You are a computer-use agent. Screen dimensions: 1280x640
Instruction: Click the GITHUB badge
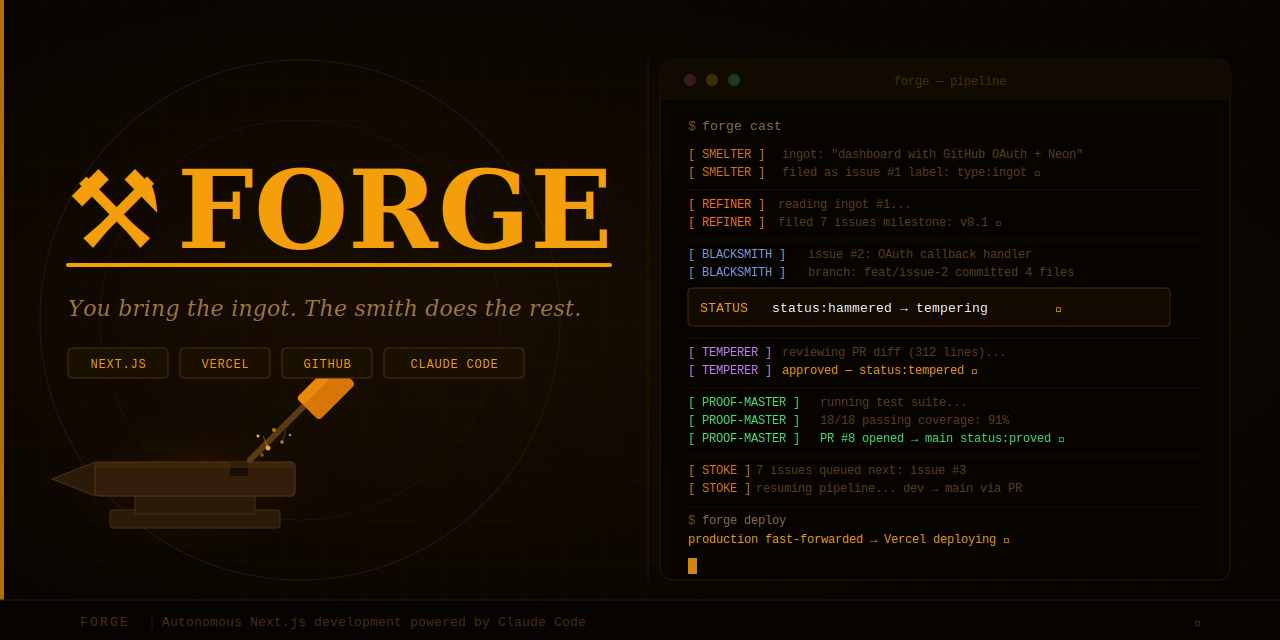coord(327,364)
